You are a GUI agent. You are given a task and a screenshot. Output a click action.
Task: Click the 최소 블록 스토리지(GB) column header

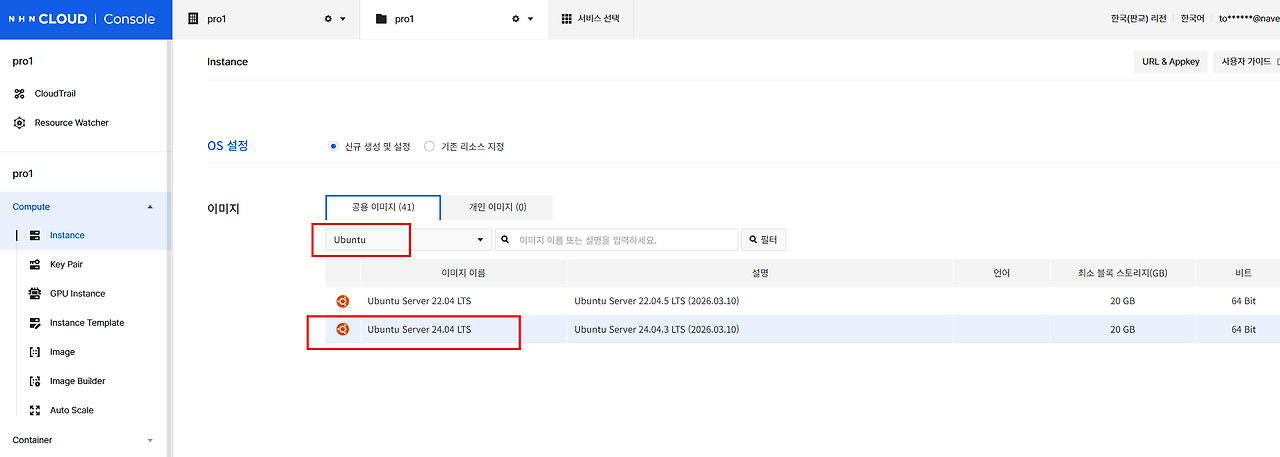pyautogui.click(x=1122, y=273)
